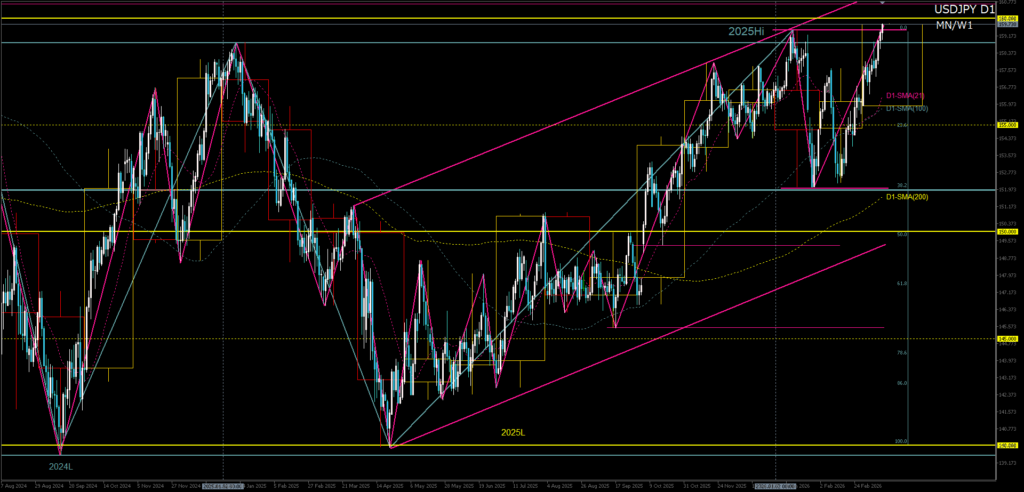Click the chart shift triangle marker at top

(x=881, y=4)
